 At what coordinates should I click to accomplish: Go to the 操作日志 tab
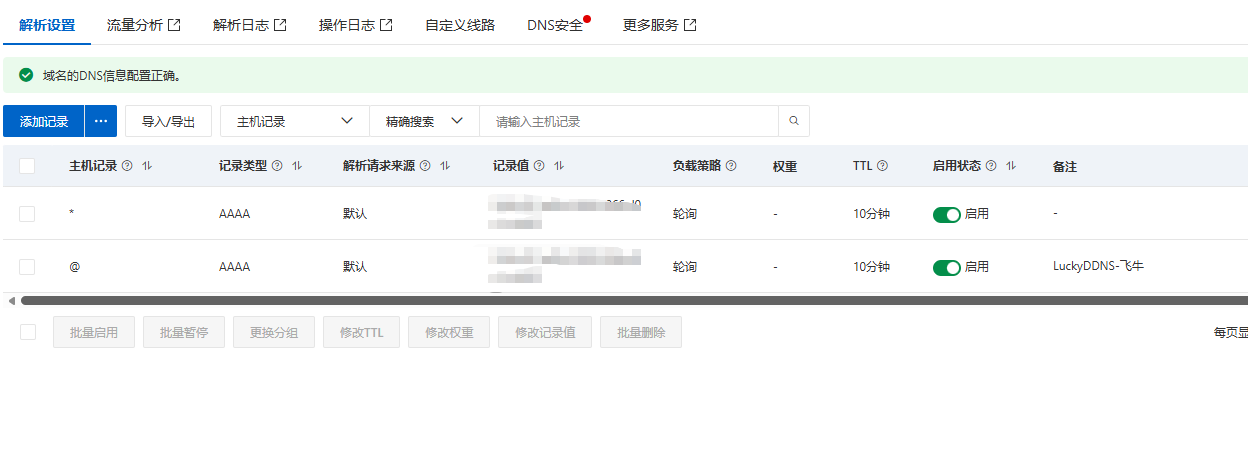point(355,25)
